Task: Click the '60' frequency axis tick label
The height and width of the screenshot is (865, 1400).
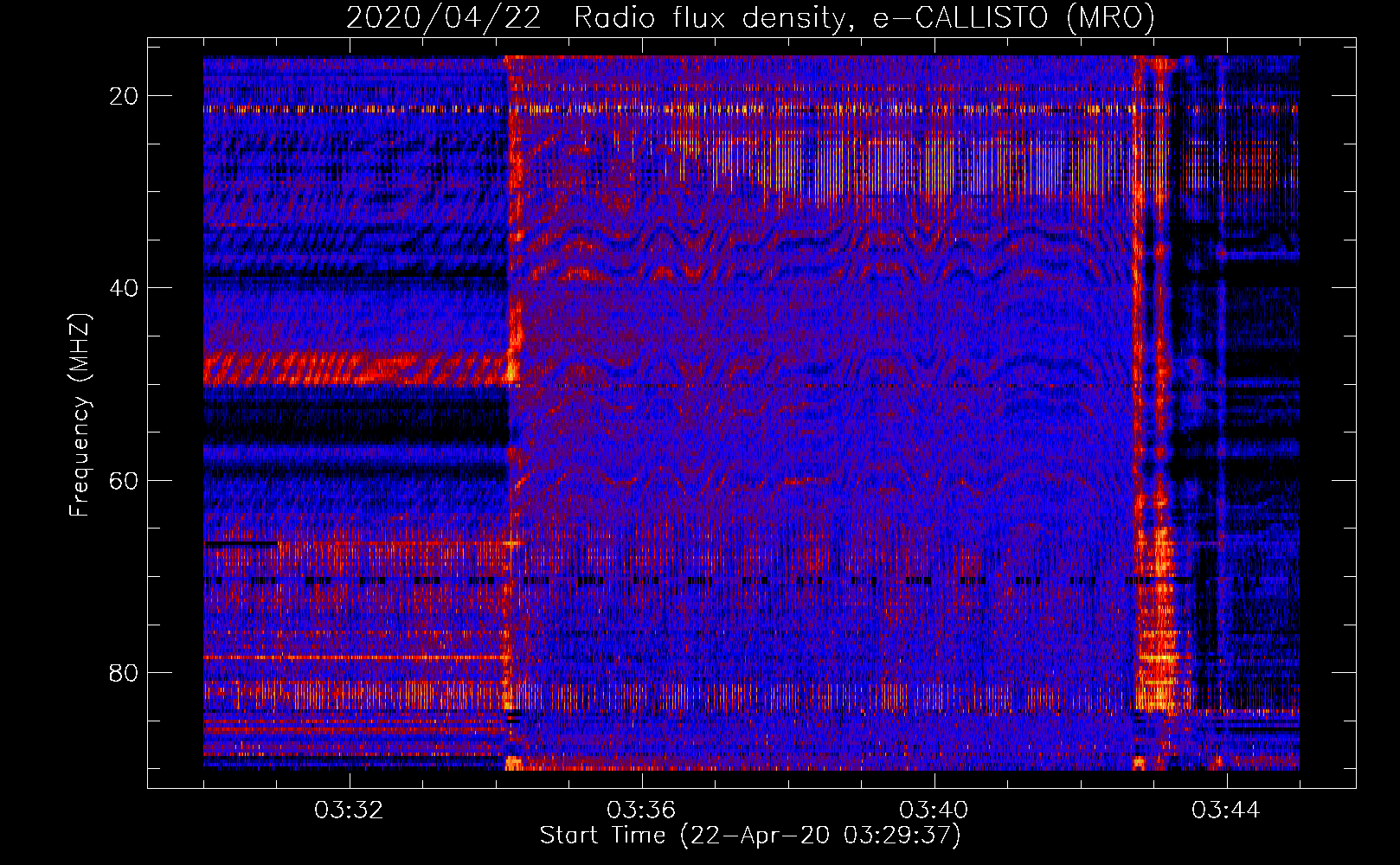Action: coord(125,480)
